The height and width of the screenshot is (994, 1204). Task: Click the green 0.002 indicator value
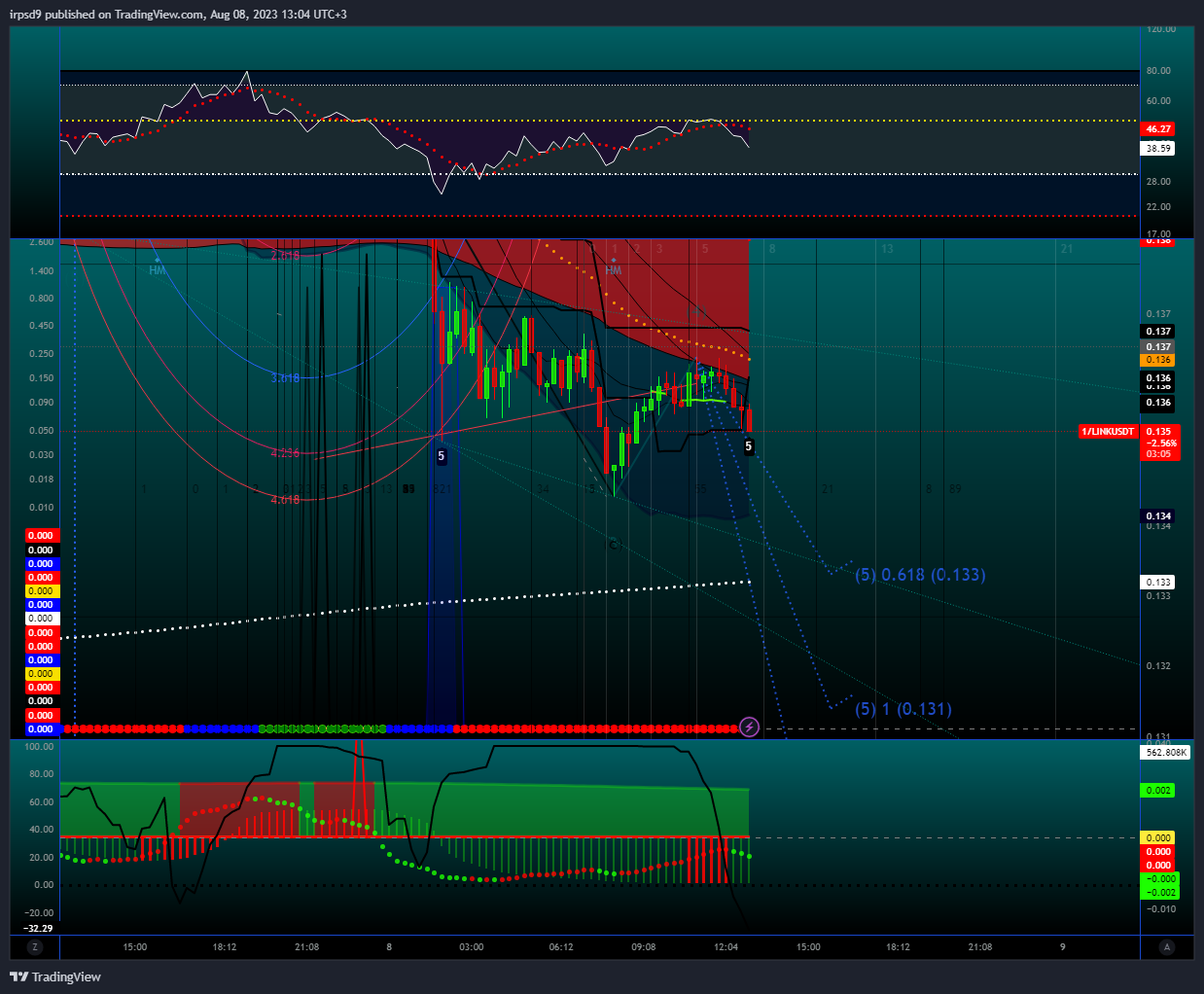(1158, 791)
